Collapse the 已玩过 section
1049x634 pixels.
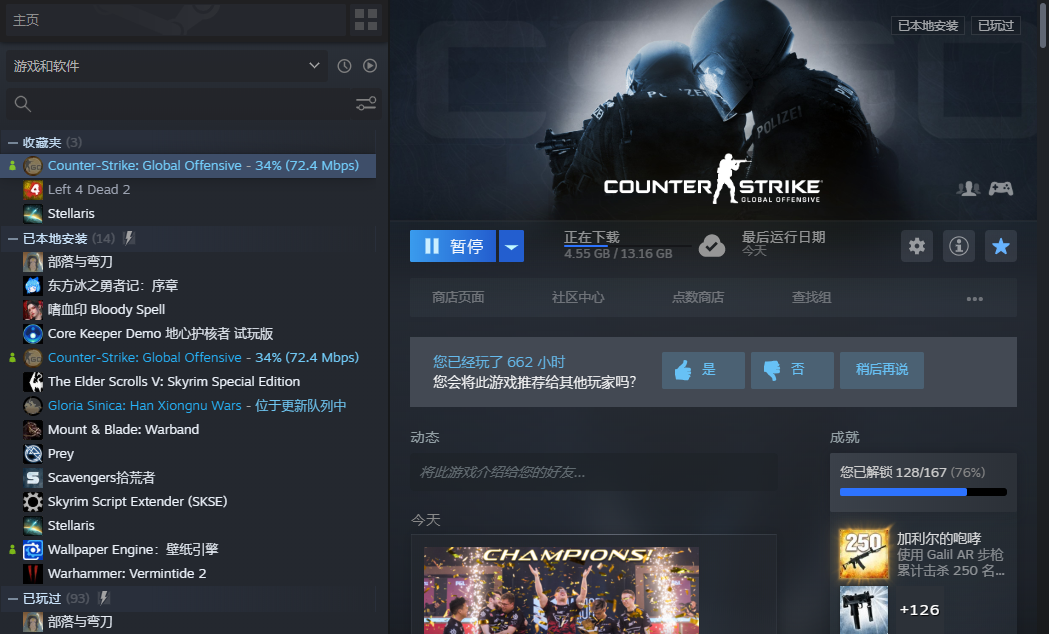tap(13, 599)
